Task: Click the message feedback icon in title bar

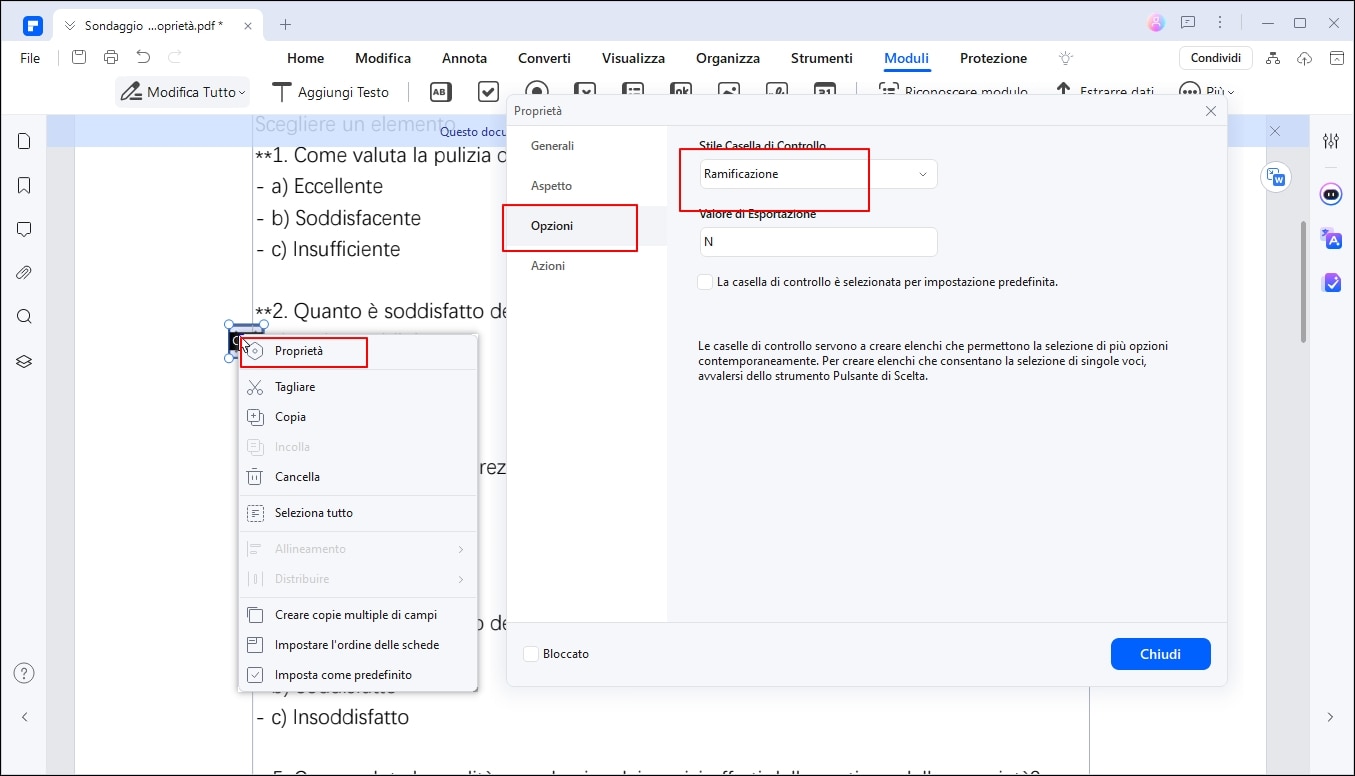Action: [1188, 23]
